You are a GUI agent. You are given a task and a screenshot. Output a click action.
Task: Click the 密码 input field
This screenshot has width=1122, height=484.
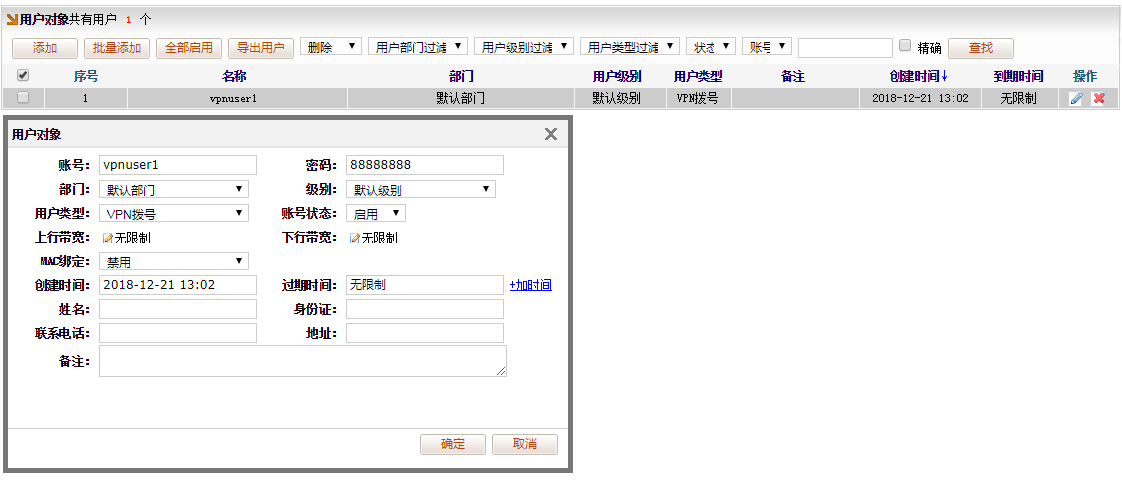[425, 165]
